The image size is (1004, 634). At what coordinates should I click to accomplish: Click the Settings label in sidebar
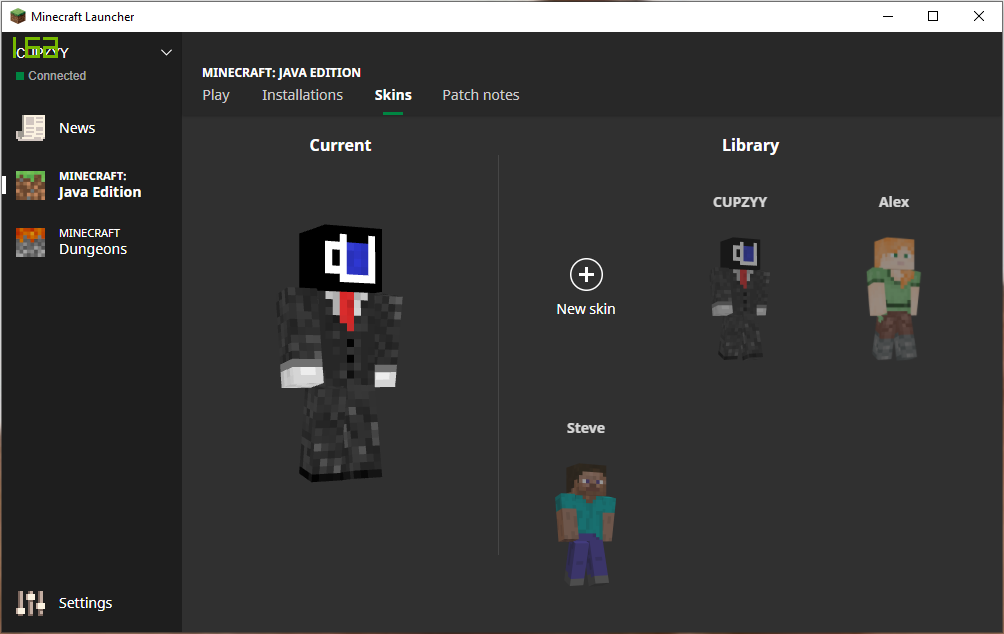[85, 603]
